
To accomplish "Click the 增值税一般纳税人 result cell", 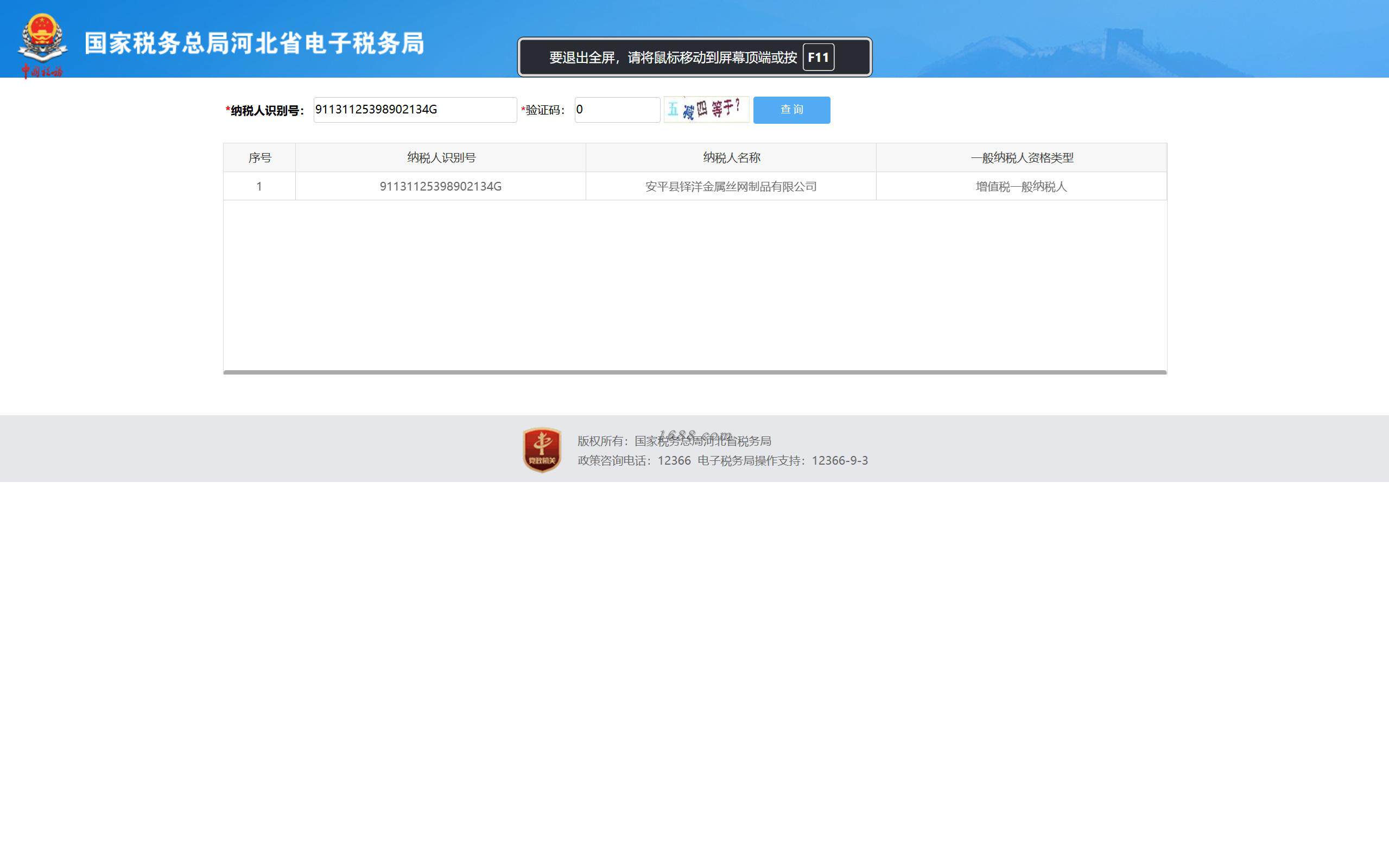I will coord(1021,187).
